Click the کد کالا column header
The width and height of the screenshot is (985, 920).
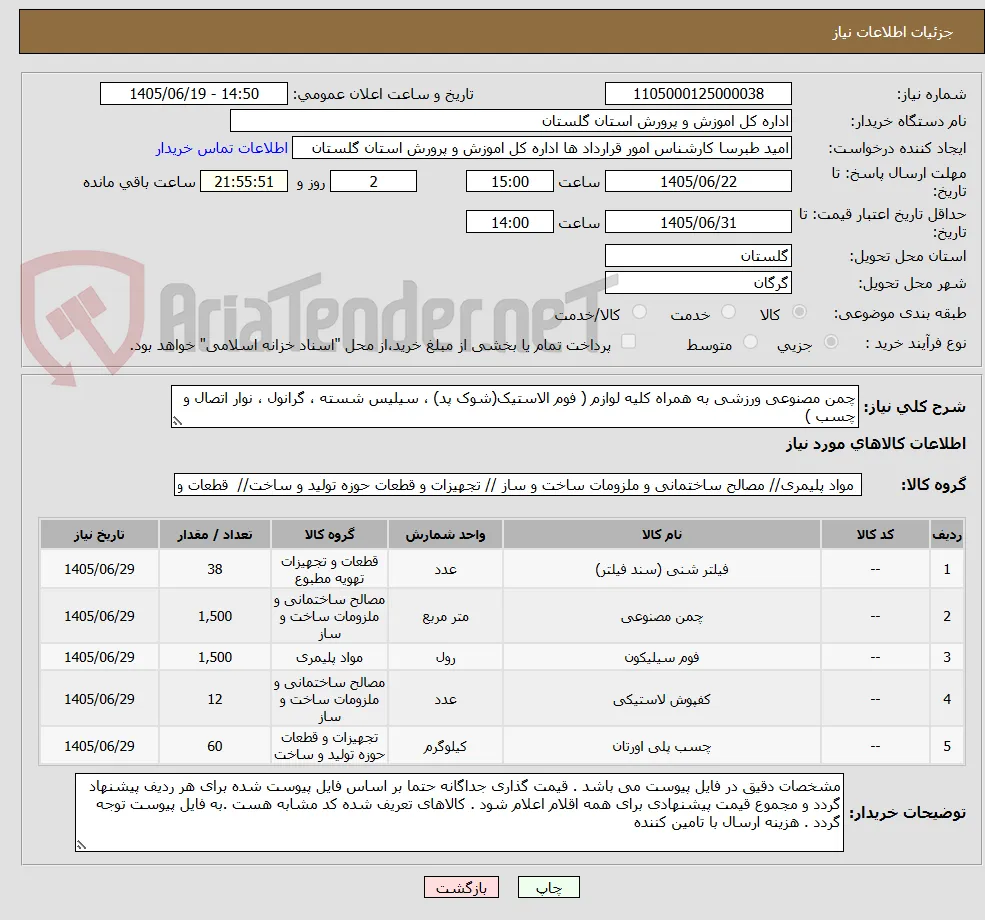coord(875,534)
